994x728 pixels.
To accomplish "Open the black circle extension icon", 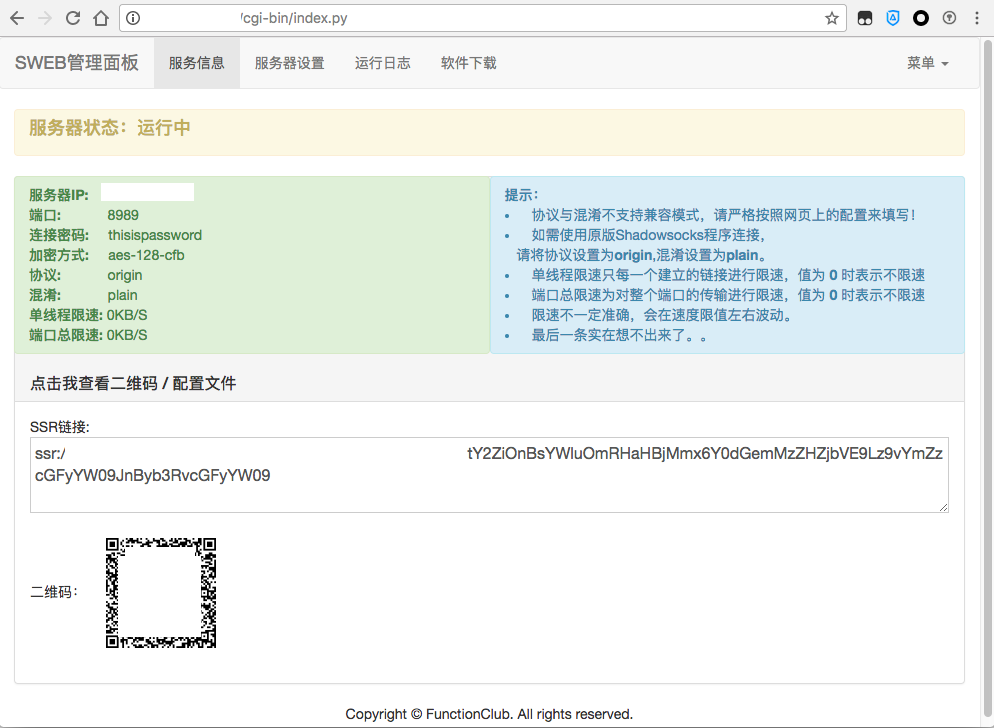I will [920, 18].
